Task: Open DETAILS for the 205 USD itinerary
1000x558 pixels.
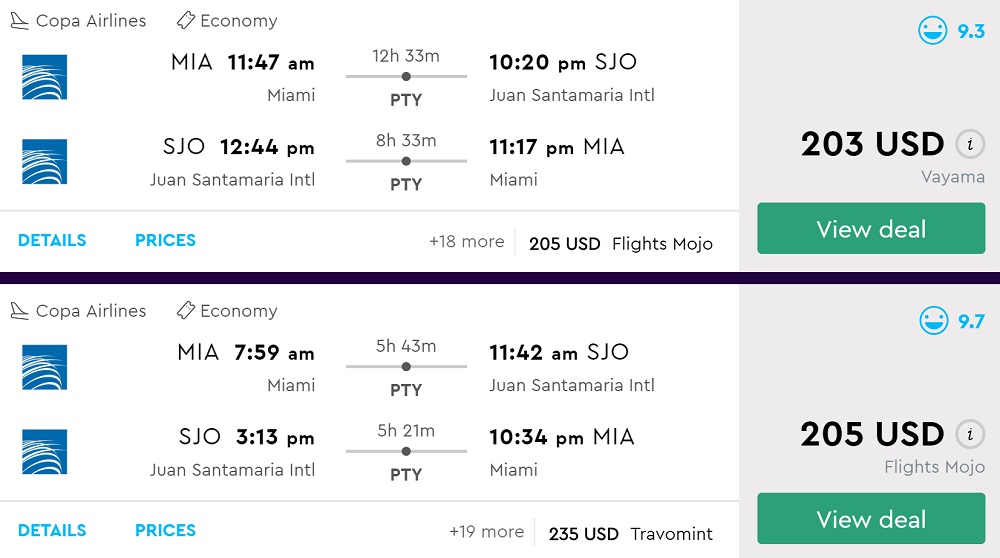Action: coord(52,530)
